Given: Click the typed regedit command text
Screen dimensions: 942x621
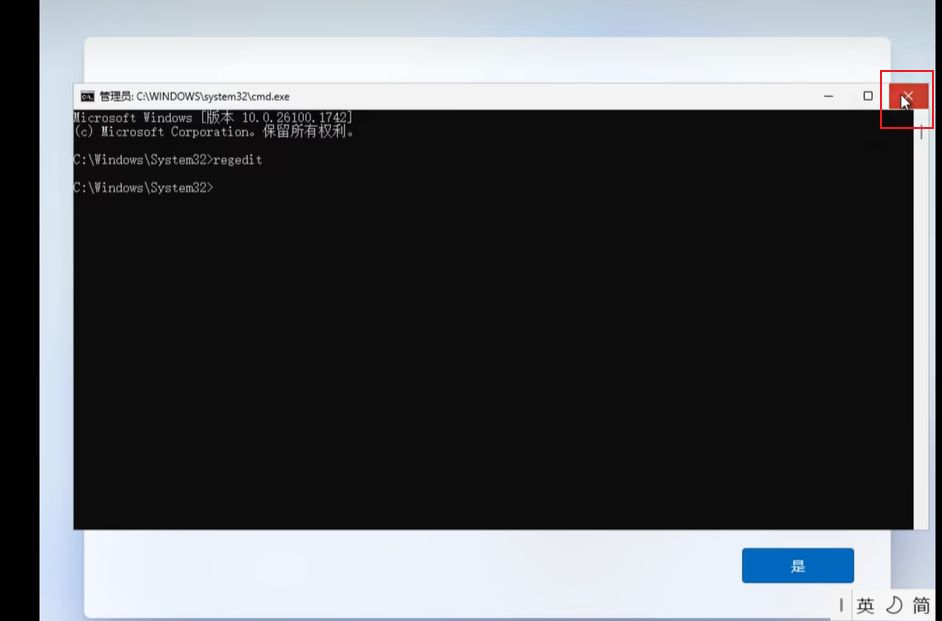Looking at the screenshot, I should [x=238, y=160].
